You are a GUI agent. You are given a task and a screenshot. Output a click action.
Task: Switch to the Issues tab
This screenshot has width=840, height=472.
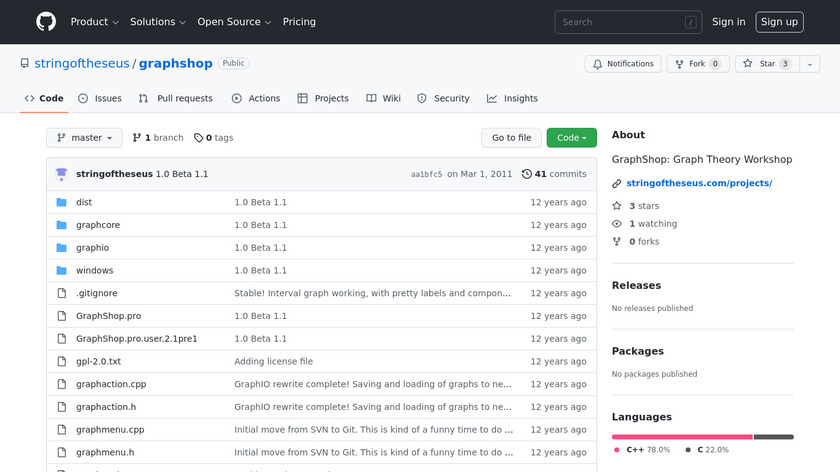[99, 98]
